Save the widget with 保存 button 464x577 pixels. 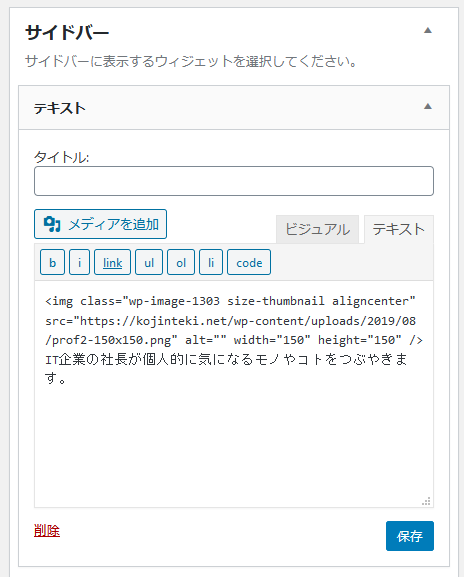tap(410, 536)
